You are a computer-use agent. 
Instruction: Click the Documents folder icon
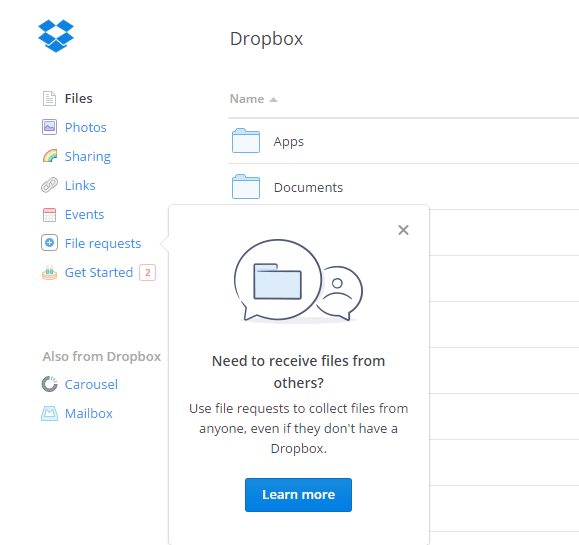[246, 186]
